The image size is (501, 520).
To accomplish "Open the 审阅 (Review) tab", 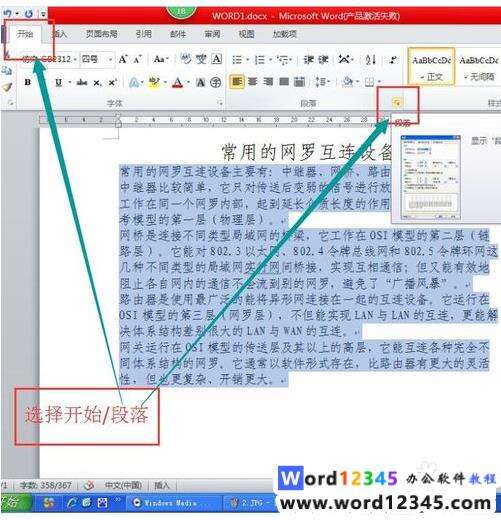I will [212, 34].
